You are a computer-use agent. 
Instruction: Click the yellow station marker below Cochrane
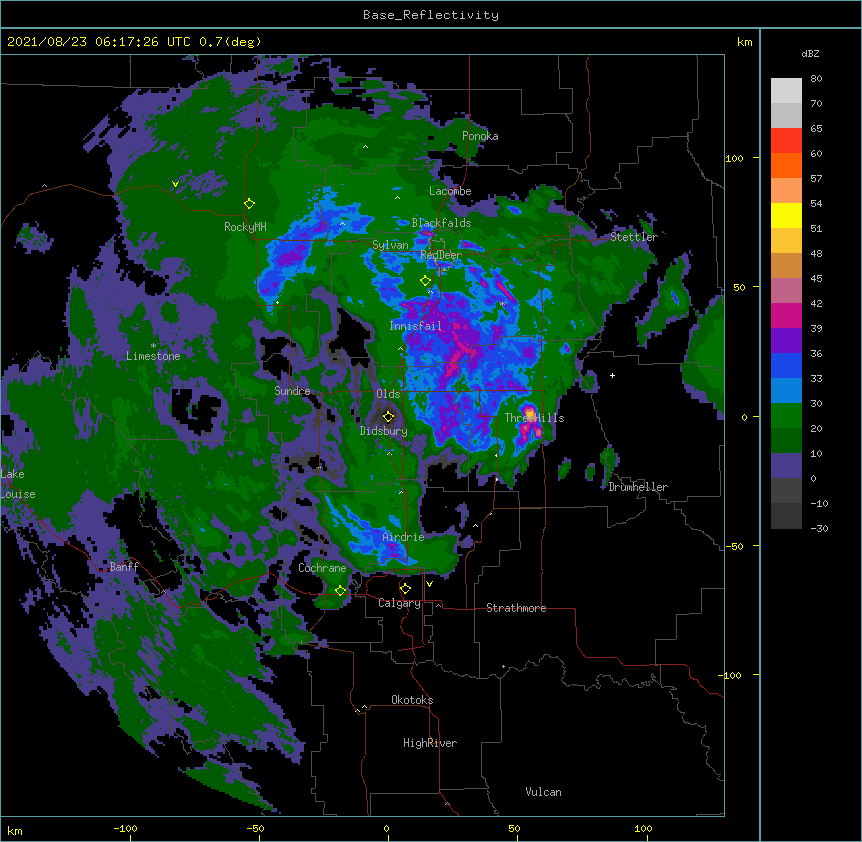point(340,590)
